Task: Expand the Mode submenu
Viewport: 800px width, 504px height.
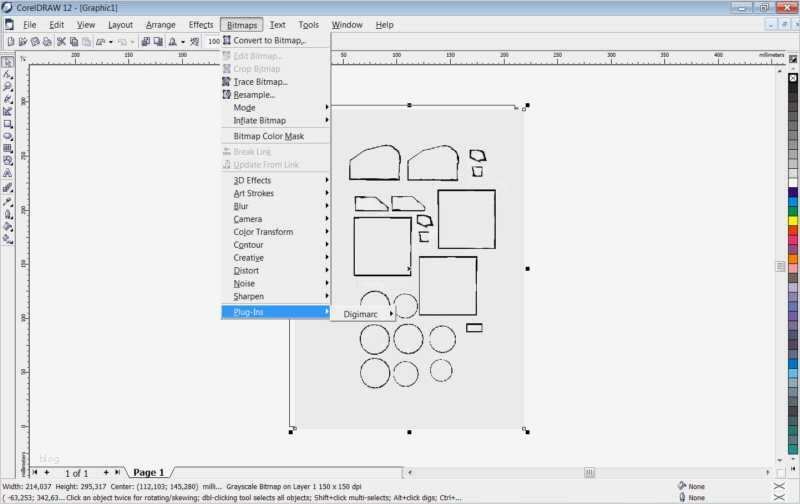Action: click(276, 108)
